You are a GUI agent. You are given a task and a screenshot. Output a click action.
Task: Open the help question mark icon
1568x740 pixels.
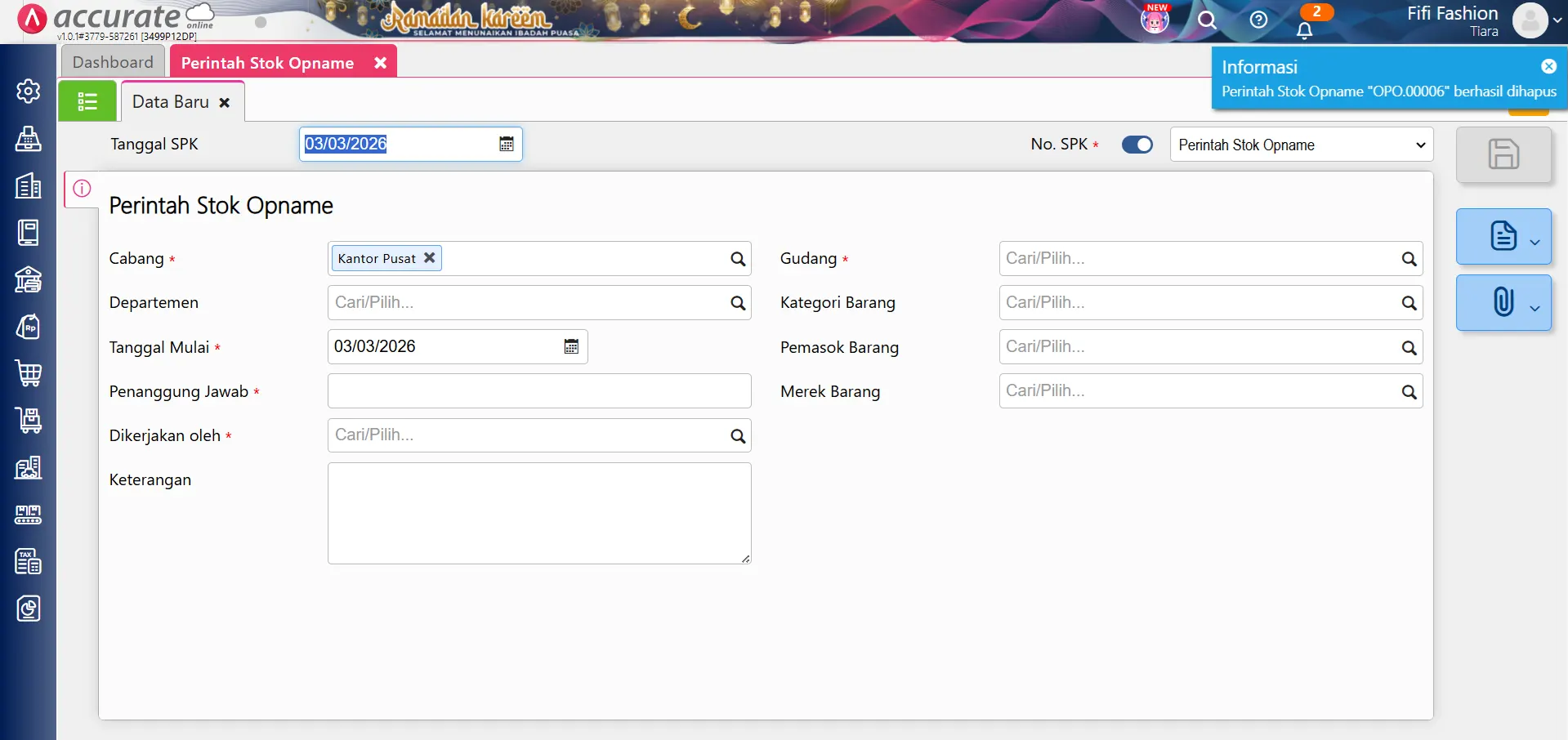(x=1258, y=20)
